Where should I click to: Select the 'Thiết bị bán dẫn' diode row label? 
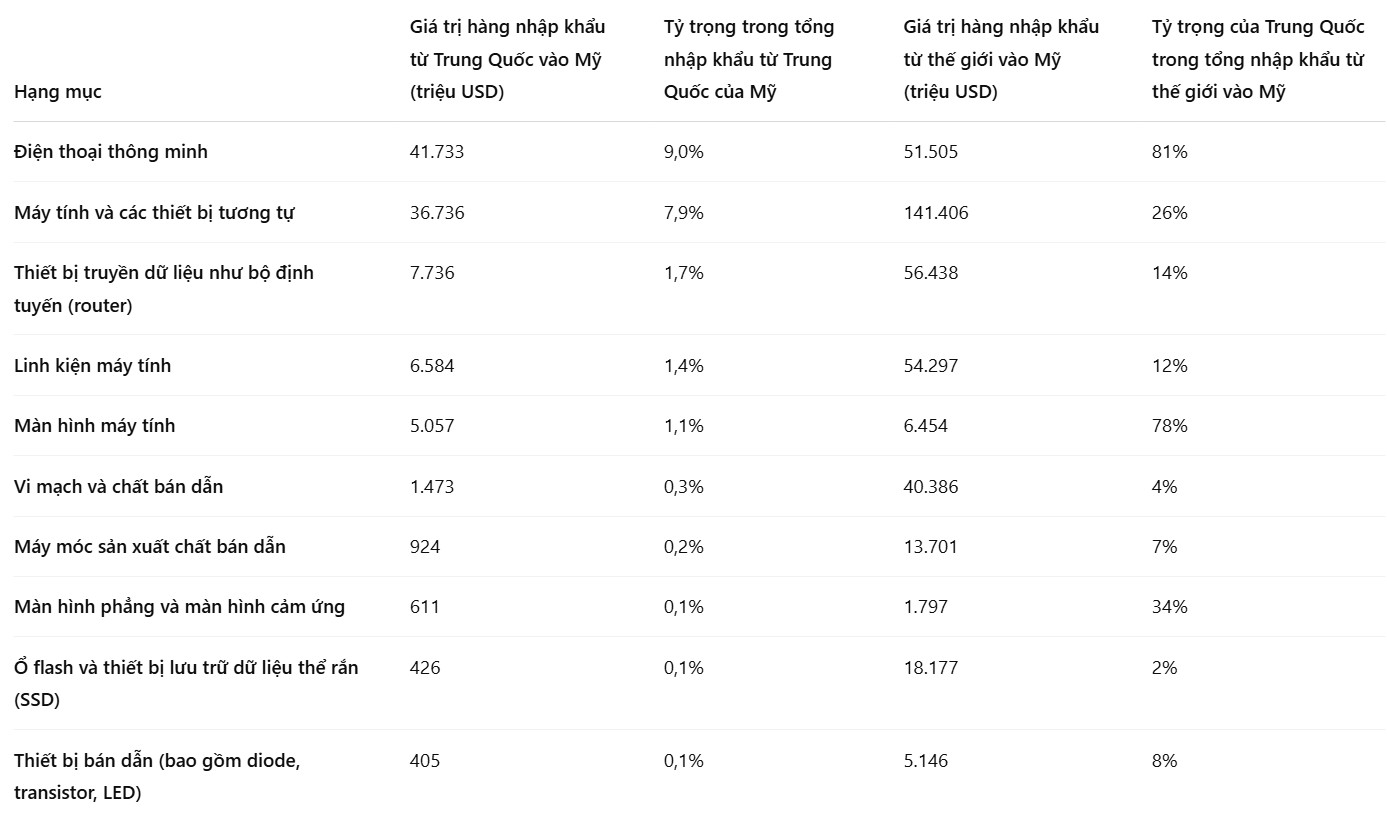point(156,776)
